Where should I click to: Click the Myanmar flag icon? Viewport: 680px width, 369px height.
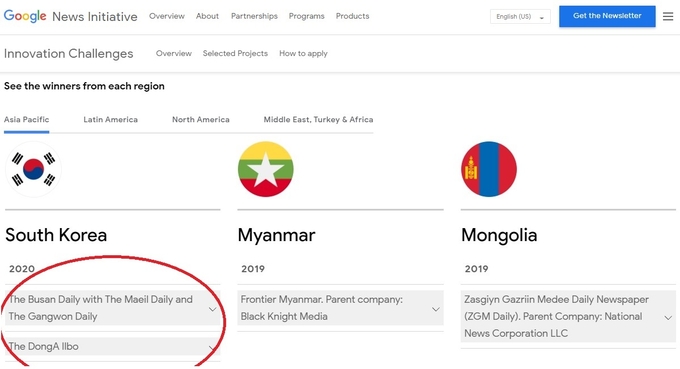click(266, 169)
